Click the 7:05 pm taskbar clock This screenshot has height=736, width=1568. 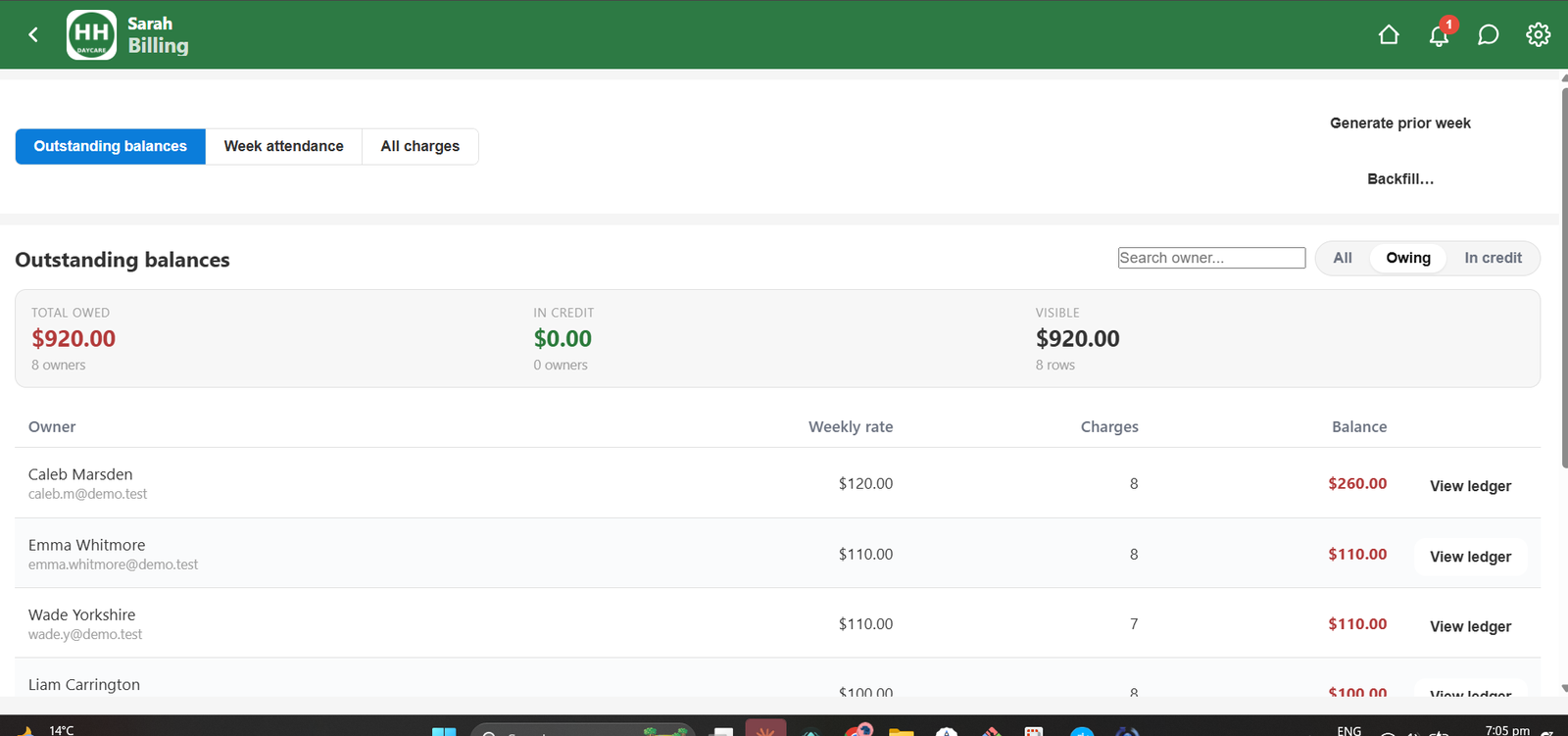pyautogui.click(x=1507, y=730)
